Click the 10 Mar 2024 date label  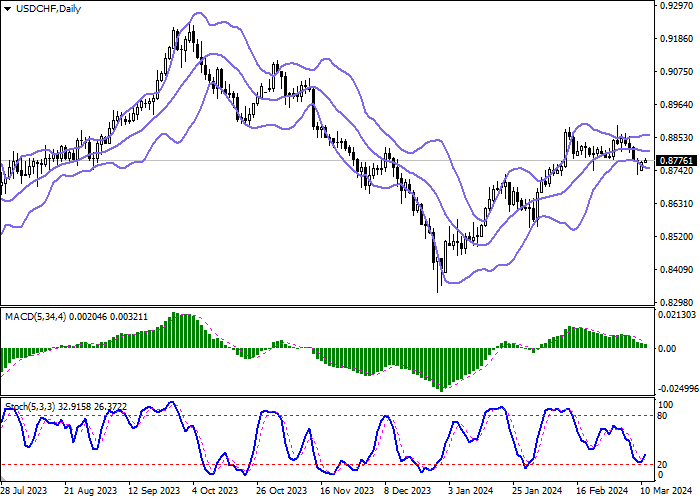[666, 491]
